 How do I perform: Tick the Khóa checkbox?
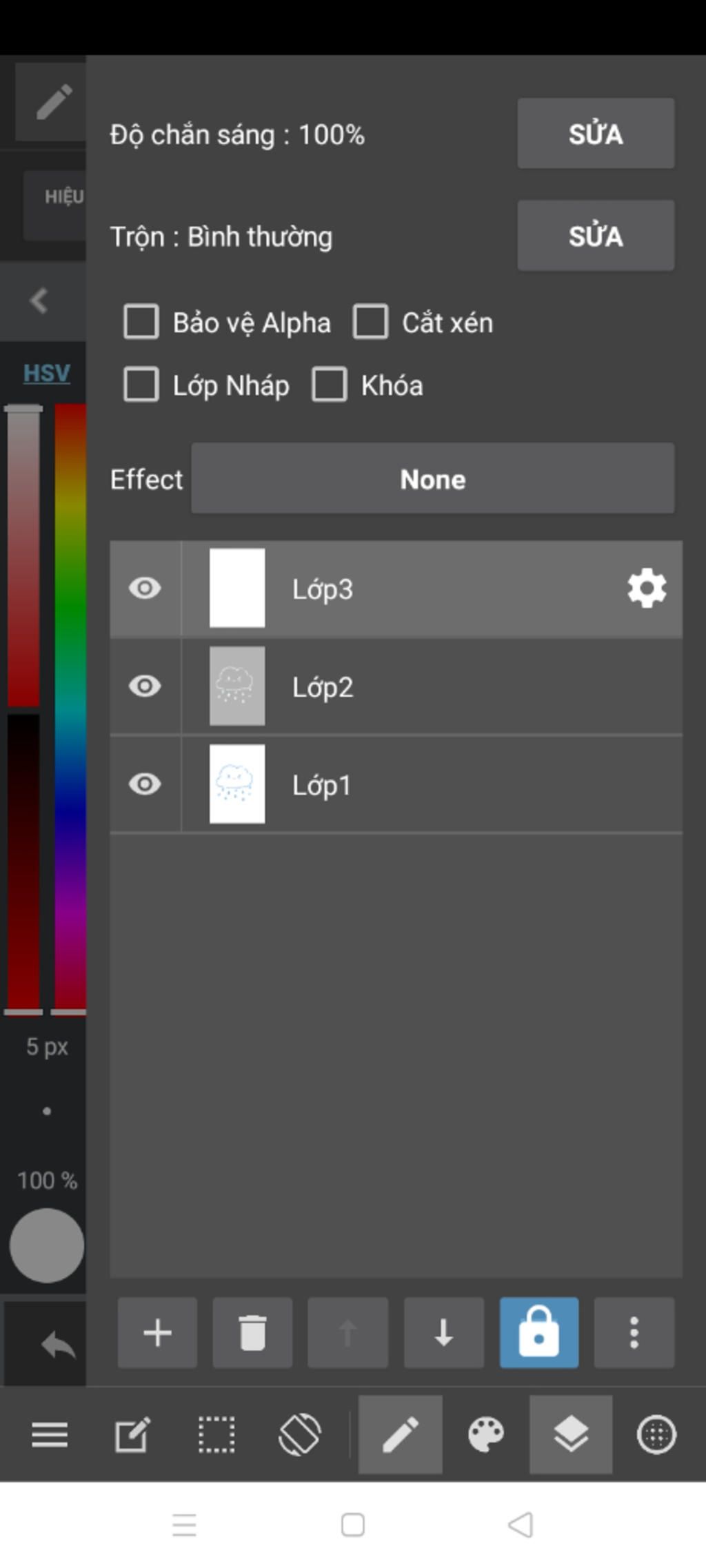pyautogui.click(x=330, y=385)
